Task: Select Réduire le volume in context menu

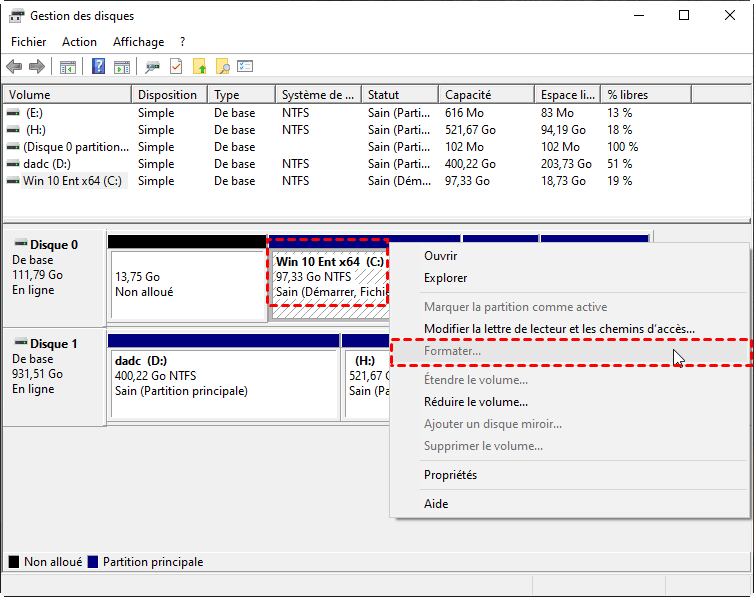Action: (x=476, y=402)
